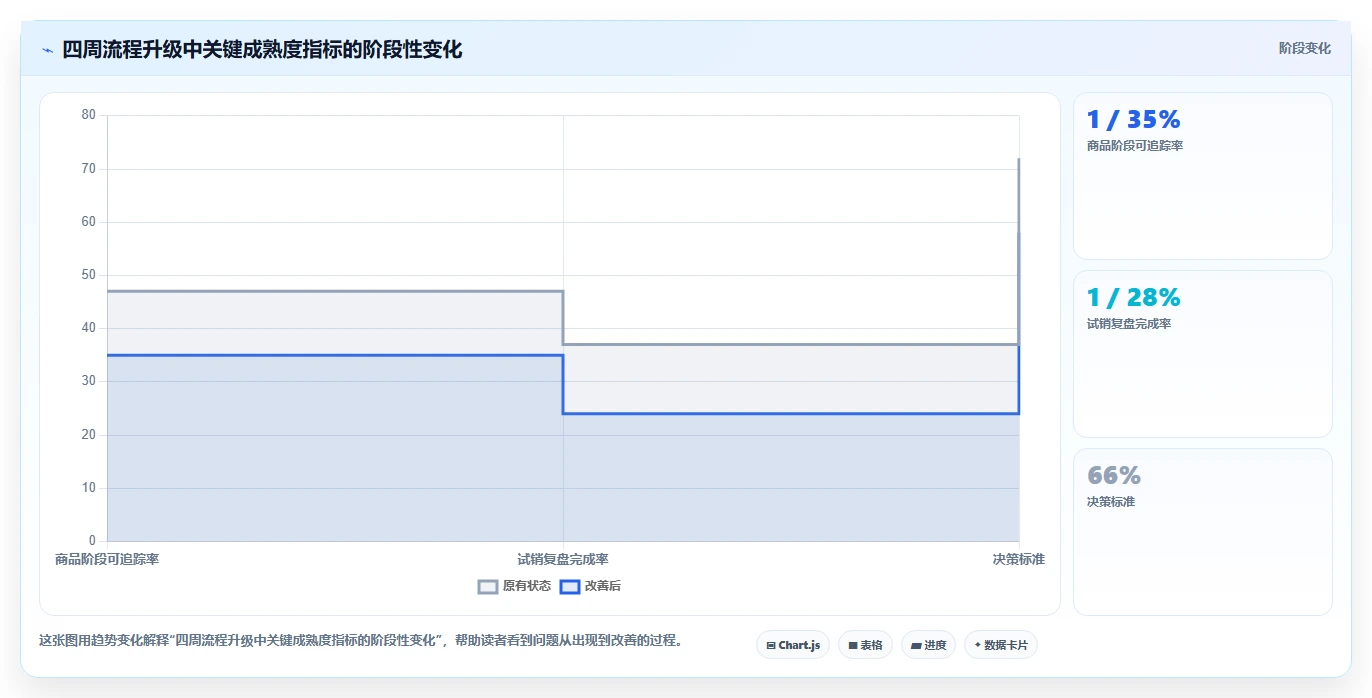Click y-axis tick label 10
The image size is (1372, 698).
[89, 488]
